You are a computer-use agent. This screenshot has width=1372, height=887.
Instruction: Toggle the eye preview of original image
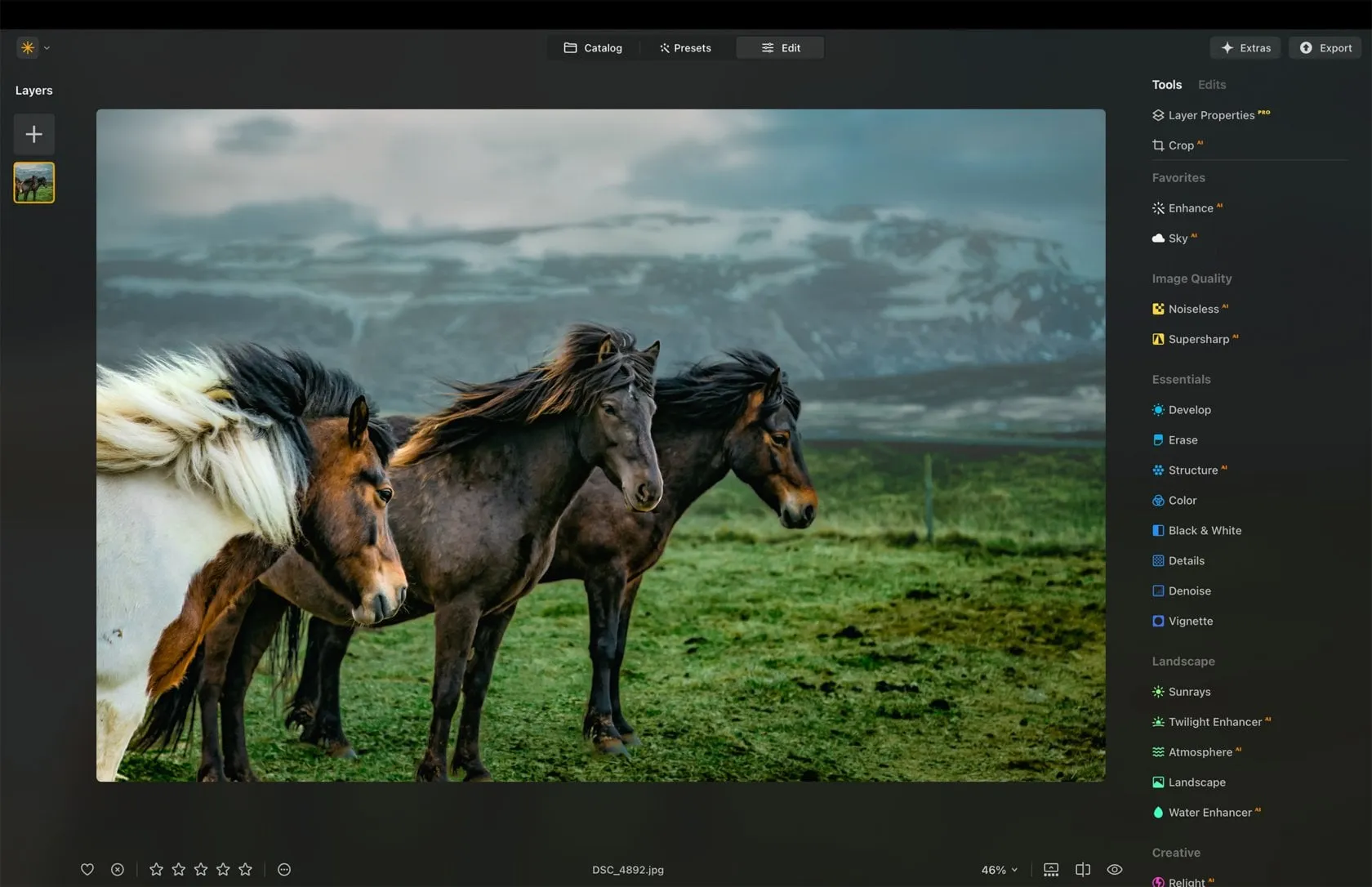[x=1115, y=870]
